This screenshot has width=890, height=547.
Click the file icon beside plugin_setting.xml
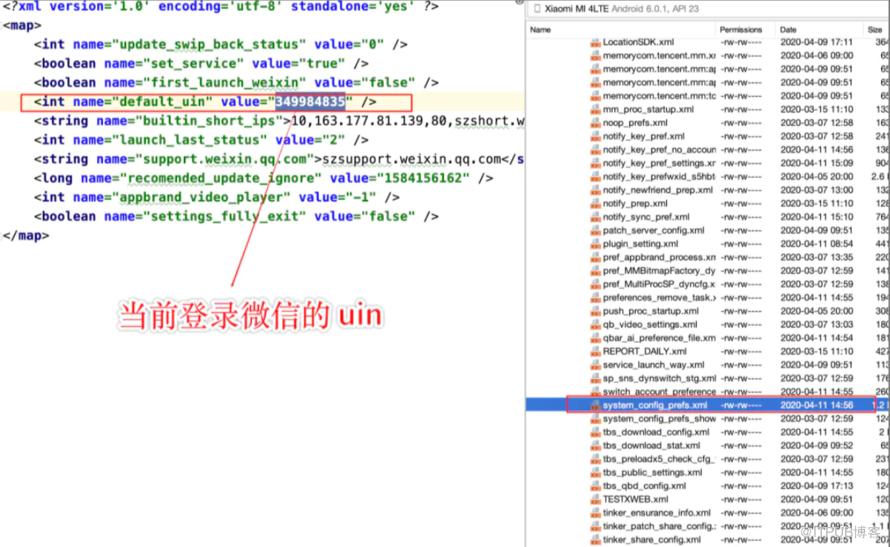(x=595, y=244)
